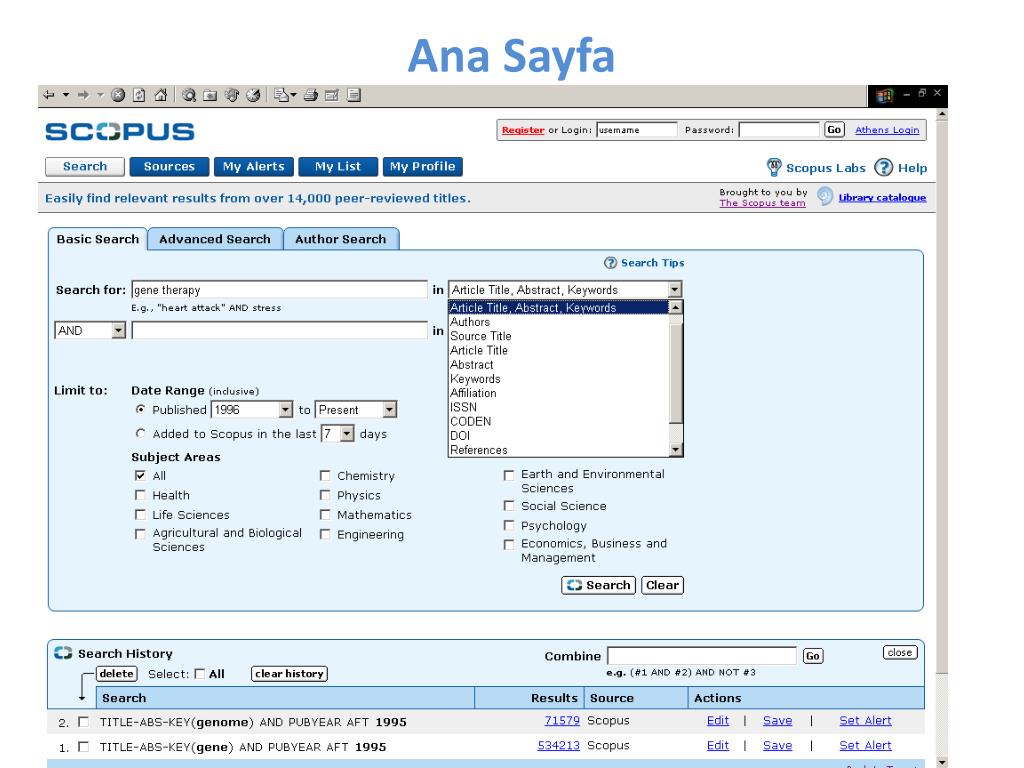
Task: Open the Mail icon dropdown arrow
Action: [x=293, y=95]
